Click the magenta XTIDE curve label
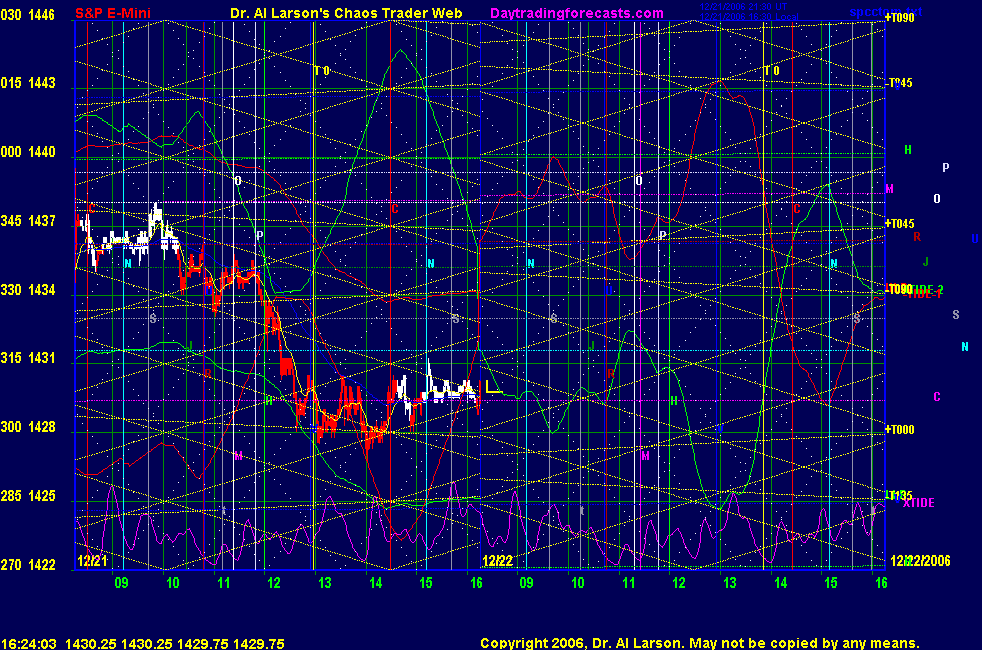The height and width of the screenshot is (650, 982). point(919,503)
